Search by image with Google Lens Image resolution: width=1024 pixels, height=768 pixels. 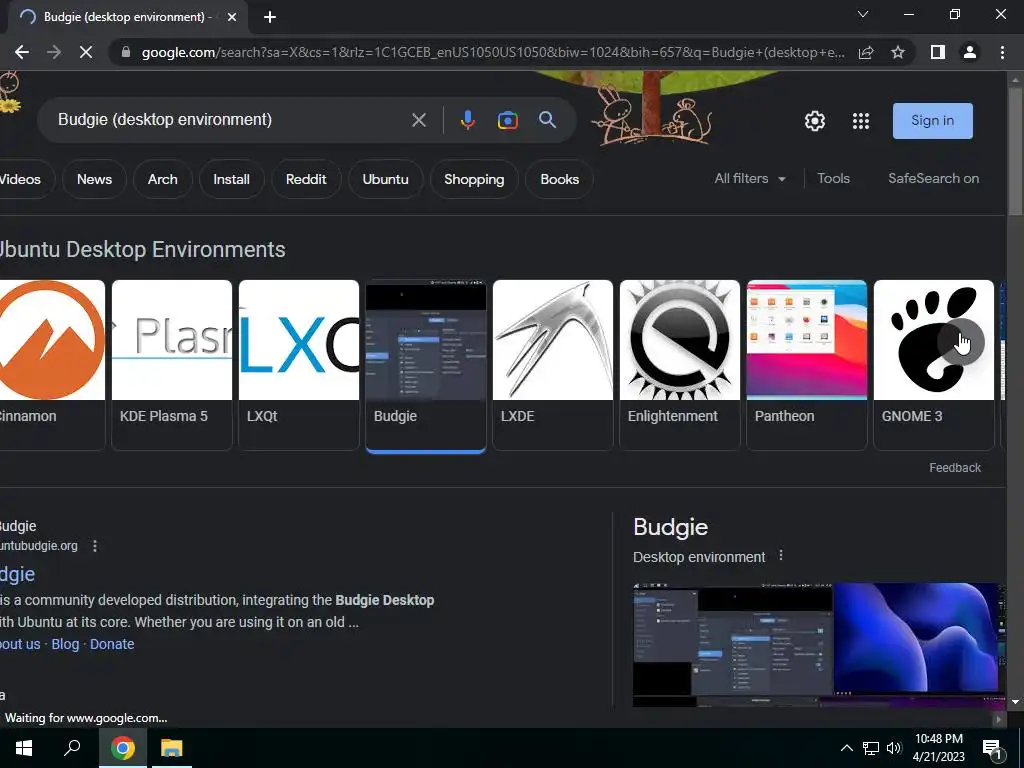click(x=507, y=120)
